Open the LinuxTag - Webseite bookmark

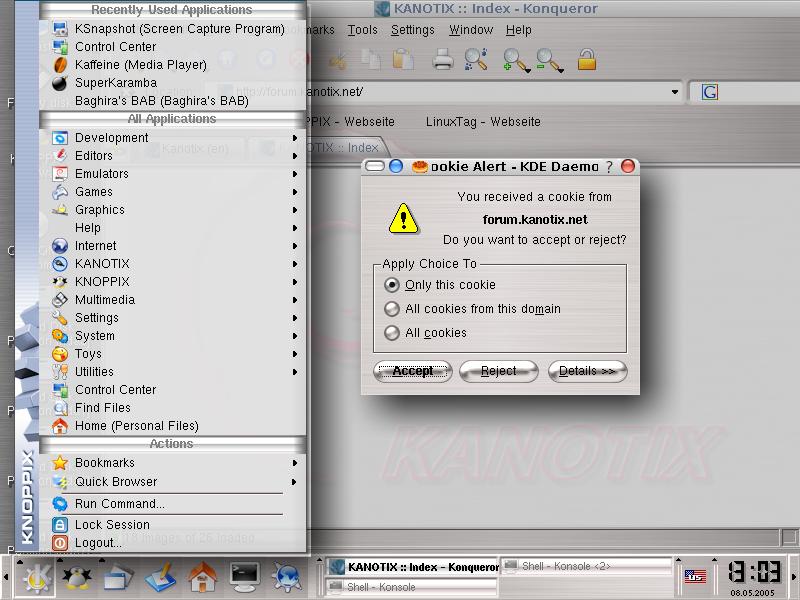(x=483, y=122)
